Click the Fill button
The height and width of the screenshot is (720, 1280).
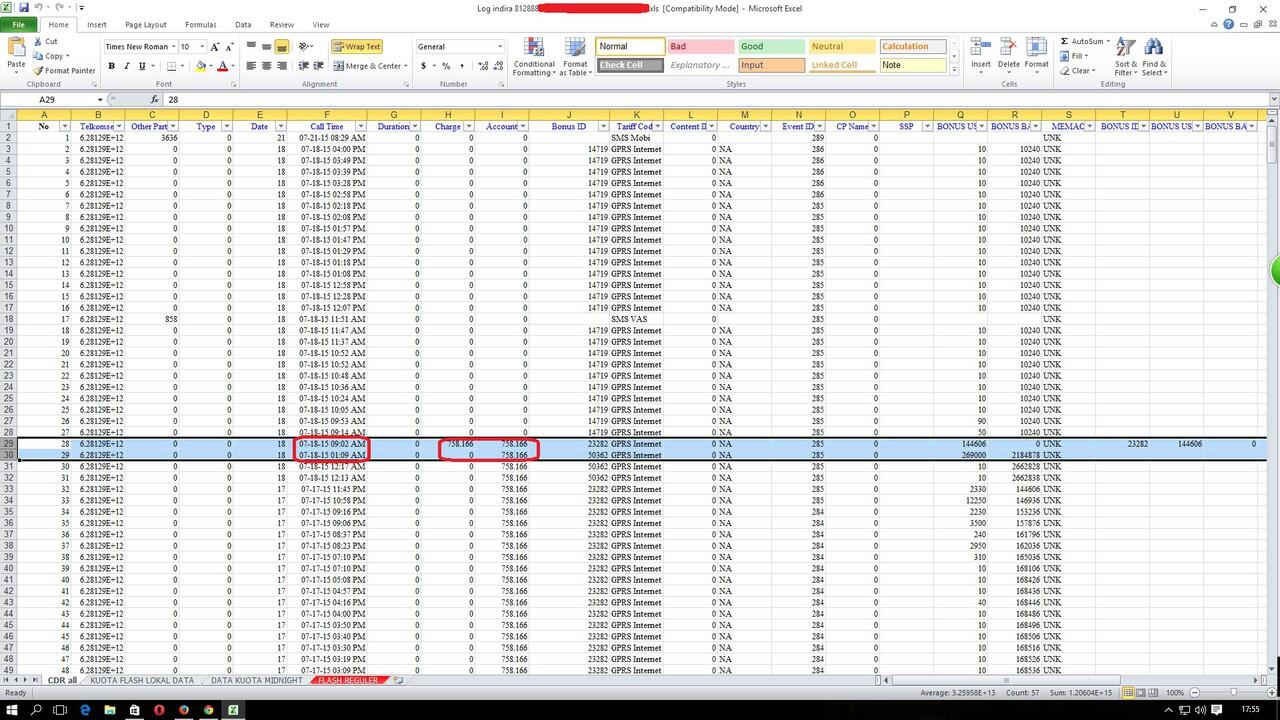(x=1074, y=56)
